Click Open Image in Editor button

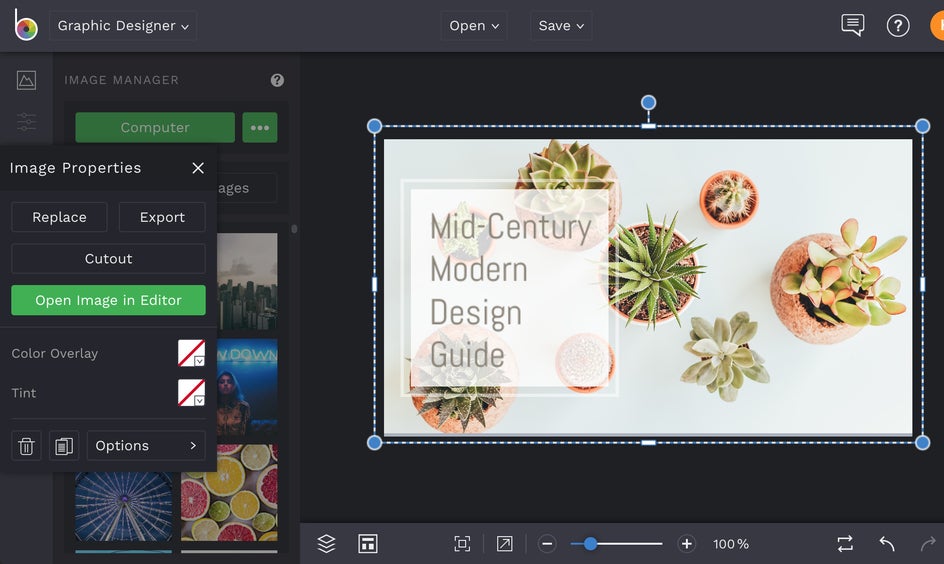[108, 300]
